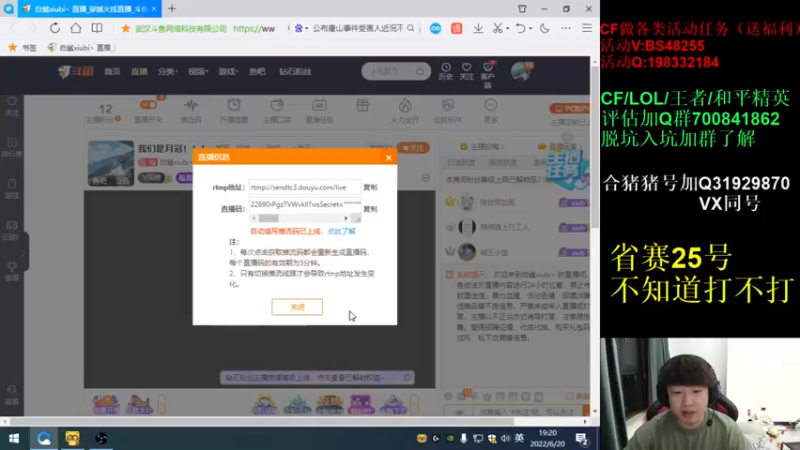Open 关注 heart icon in header
800x450 pixels.
466,71
